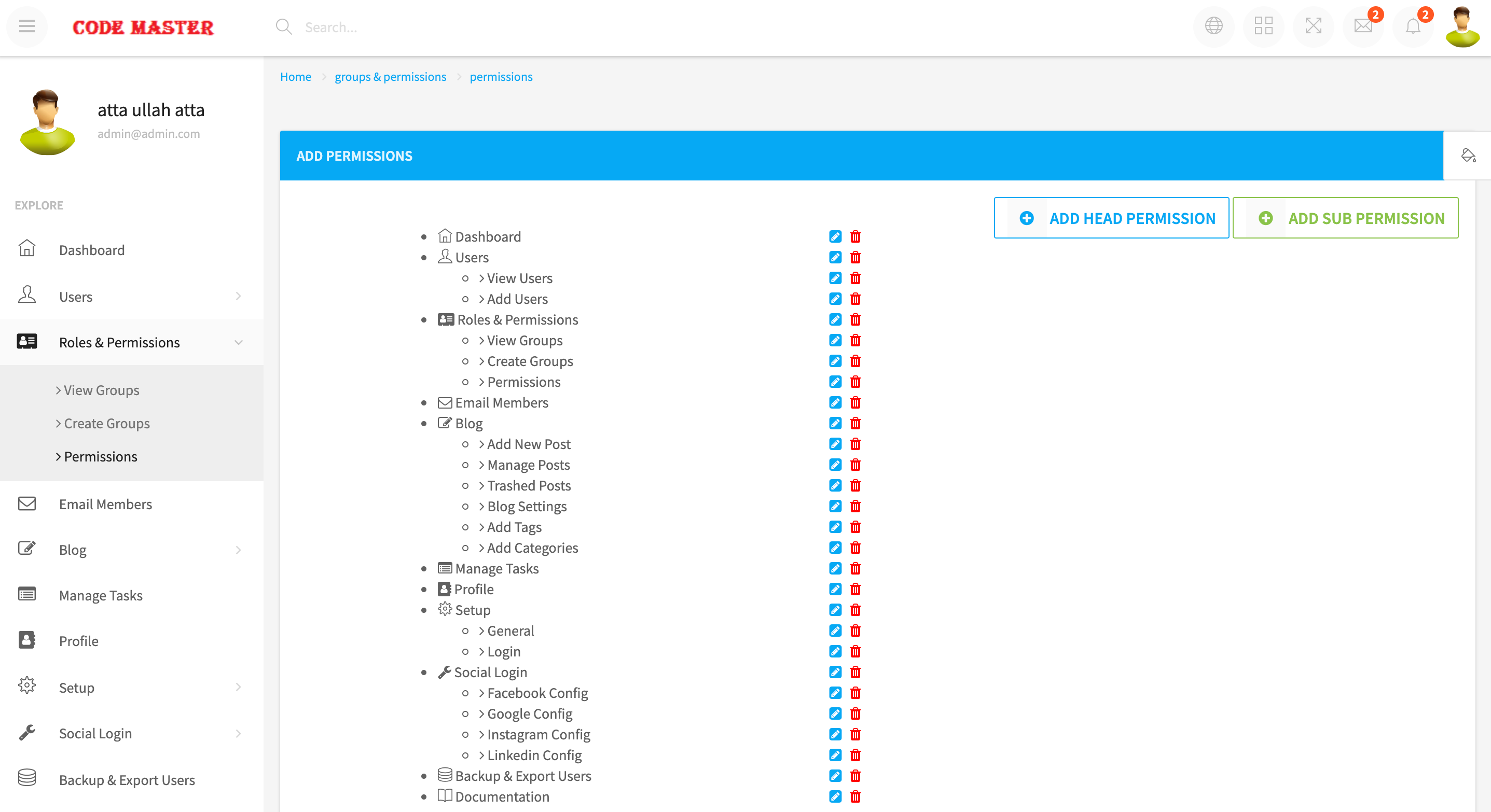
Task: Select Create Groups in sidebar
Action: point(106,423)
